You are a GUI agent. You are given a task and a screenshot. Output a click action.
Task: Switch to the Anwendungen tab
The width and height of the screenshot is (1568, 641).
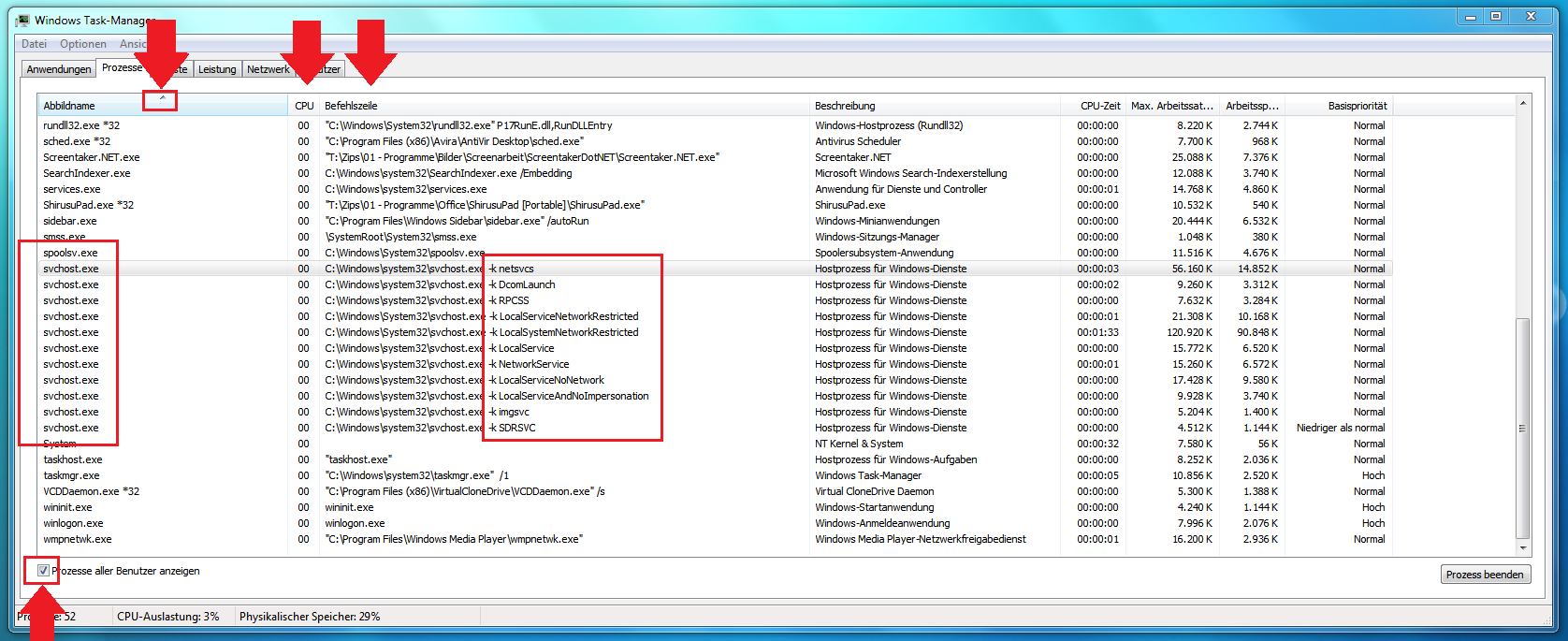pos(59,69)
